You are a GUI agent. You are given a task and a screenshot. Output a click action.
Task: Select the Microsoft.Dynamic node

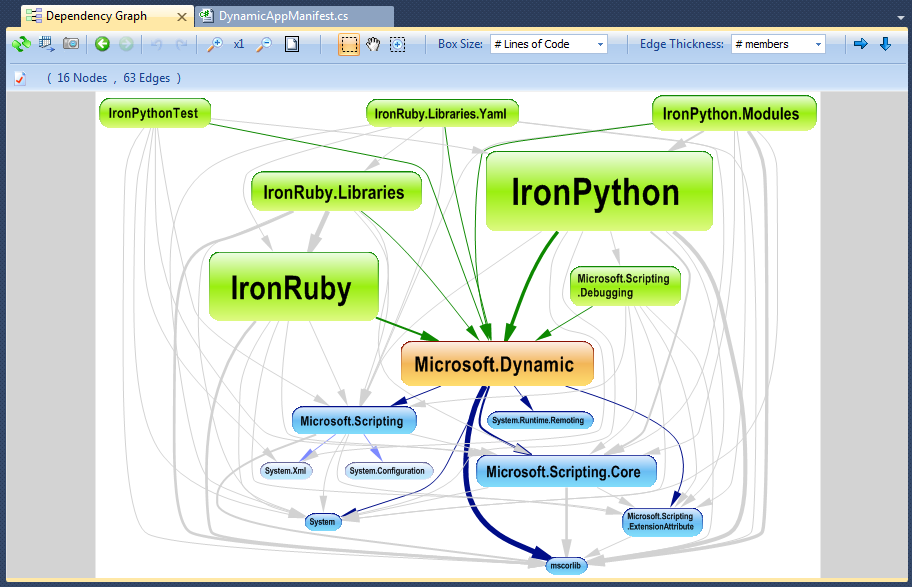[x=497, y=364]
